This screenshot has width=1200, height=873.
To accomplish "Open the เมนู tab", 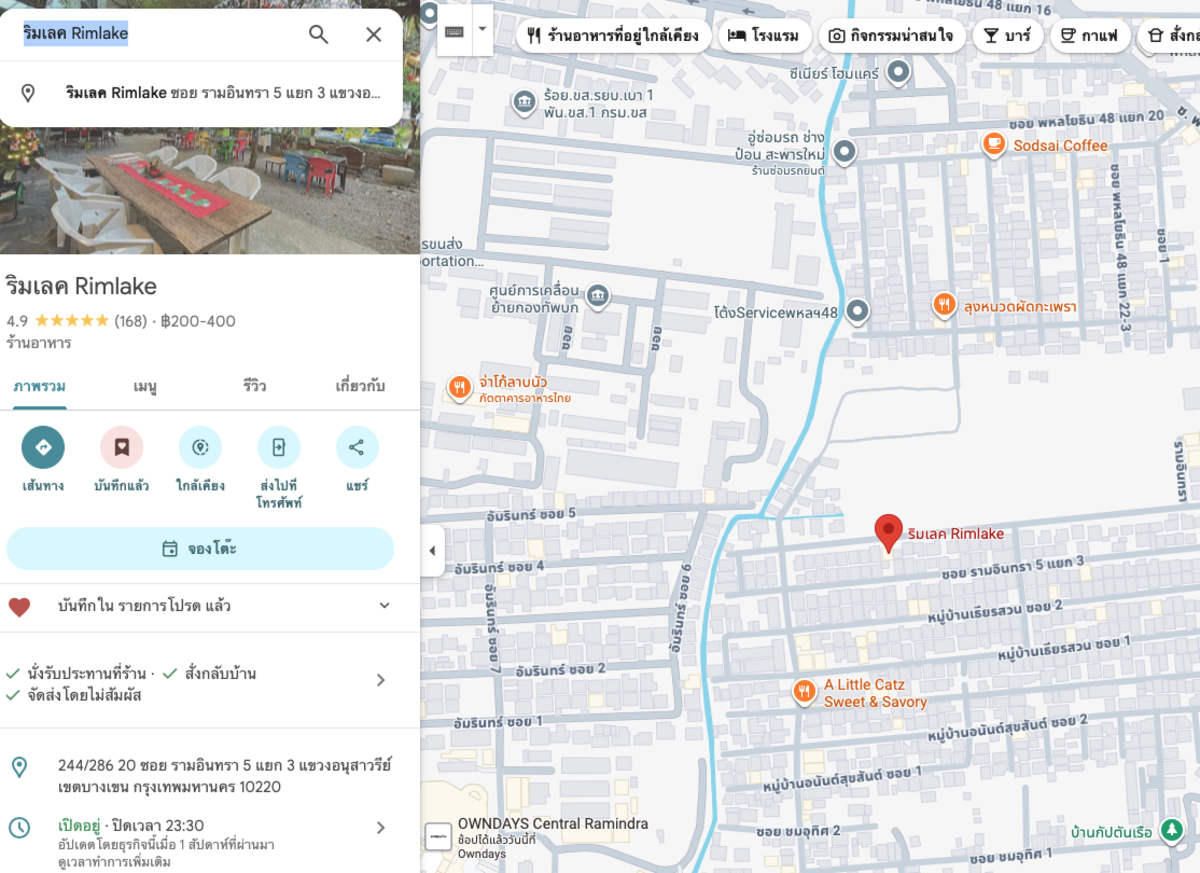I will [145, 386].
